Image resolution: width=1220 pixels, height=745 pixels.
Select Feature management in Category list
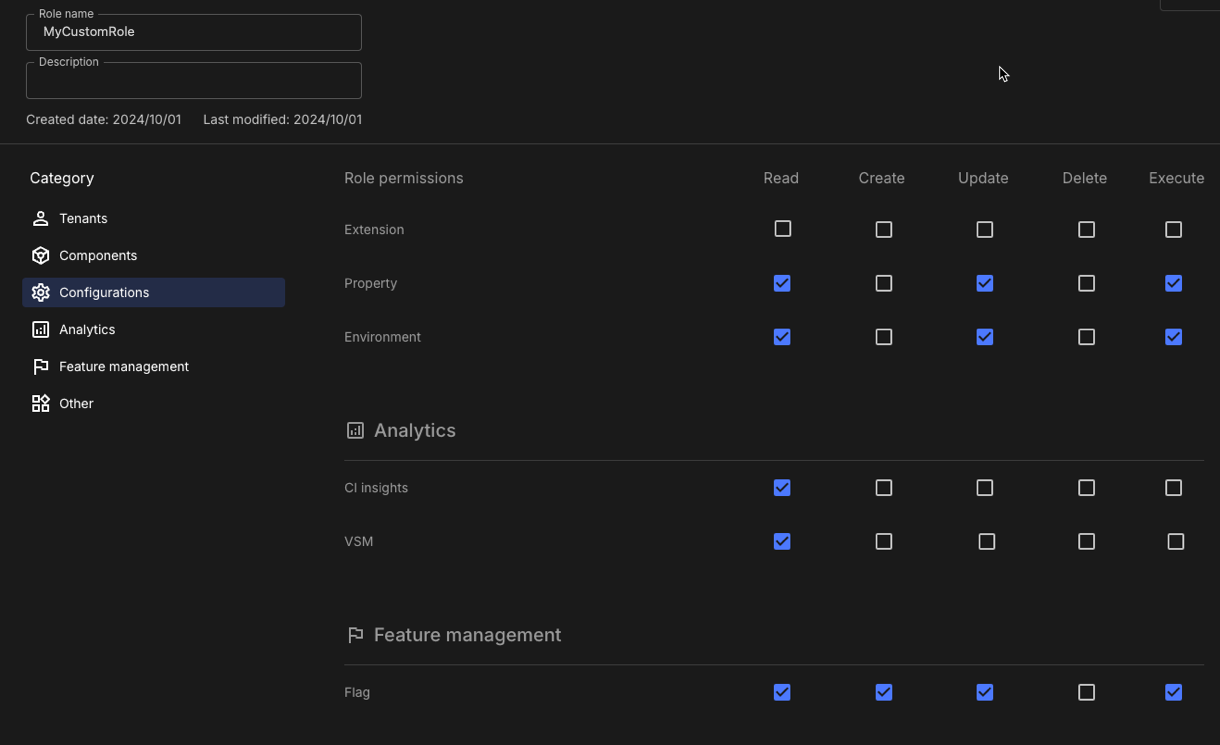(x=124, y=366)
